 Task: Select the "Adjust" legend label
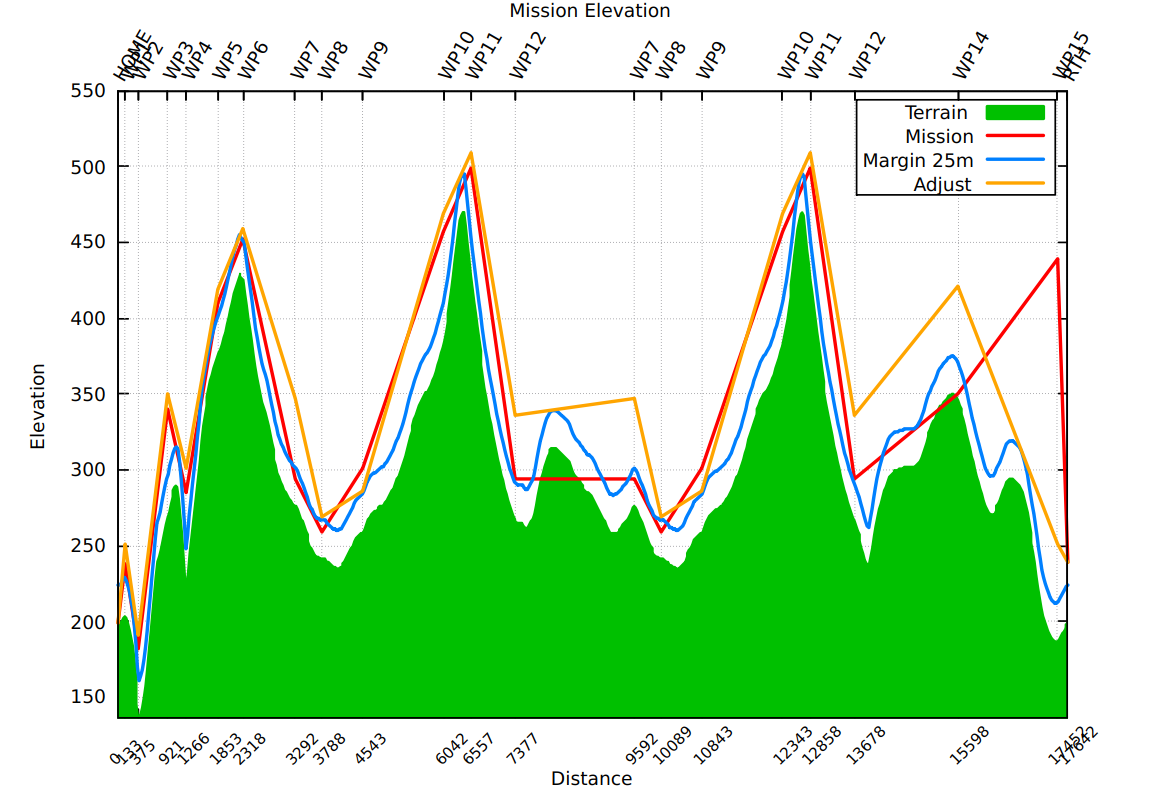[942, 185]
